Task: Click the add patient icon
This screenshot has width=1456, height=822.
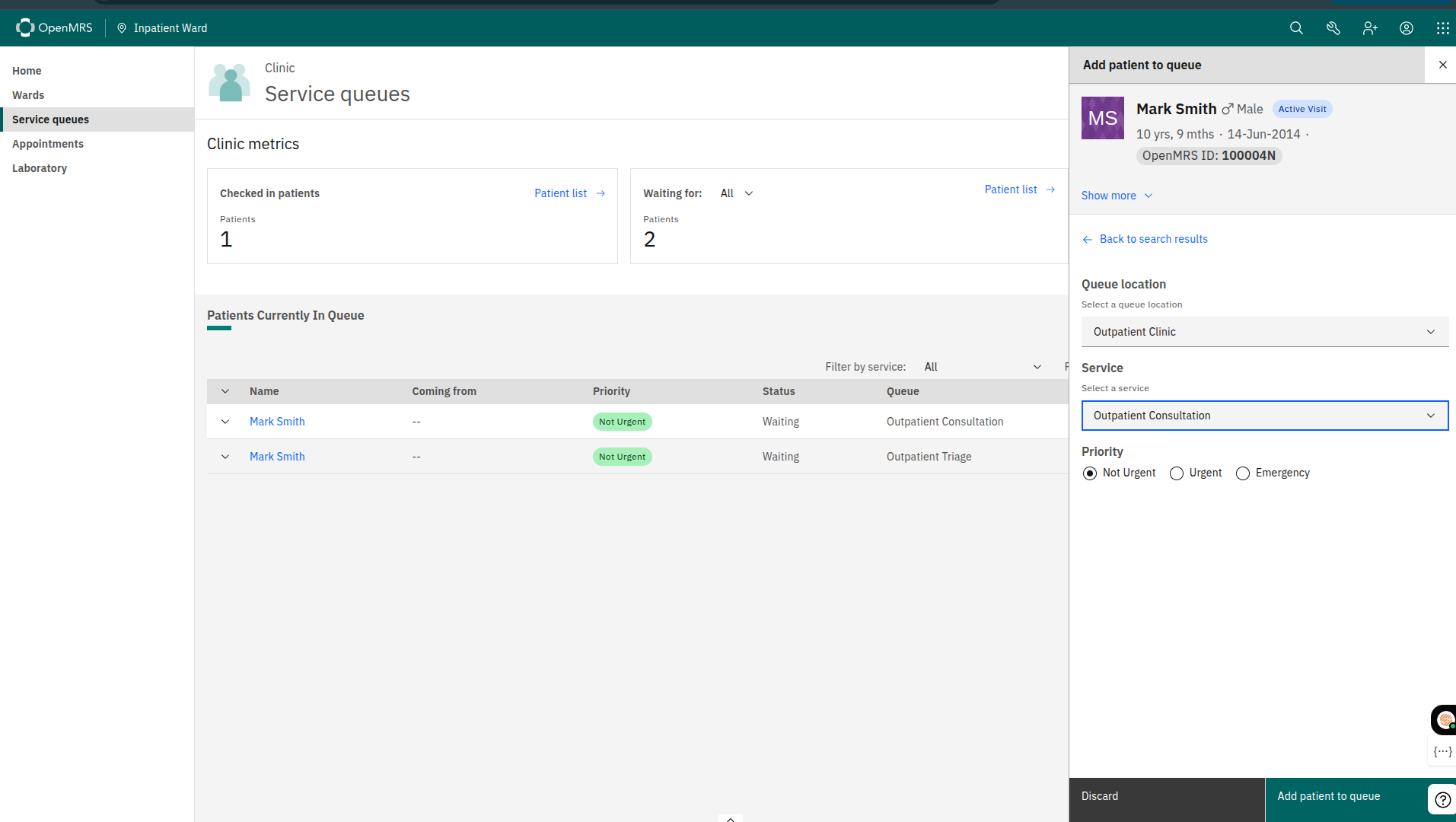Action: click(x=1370, y=28)
